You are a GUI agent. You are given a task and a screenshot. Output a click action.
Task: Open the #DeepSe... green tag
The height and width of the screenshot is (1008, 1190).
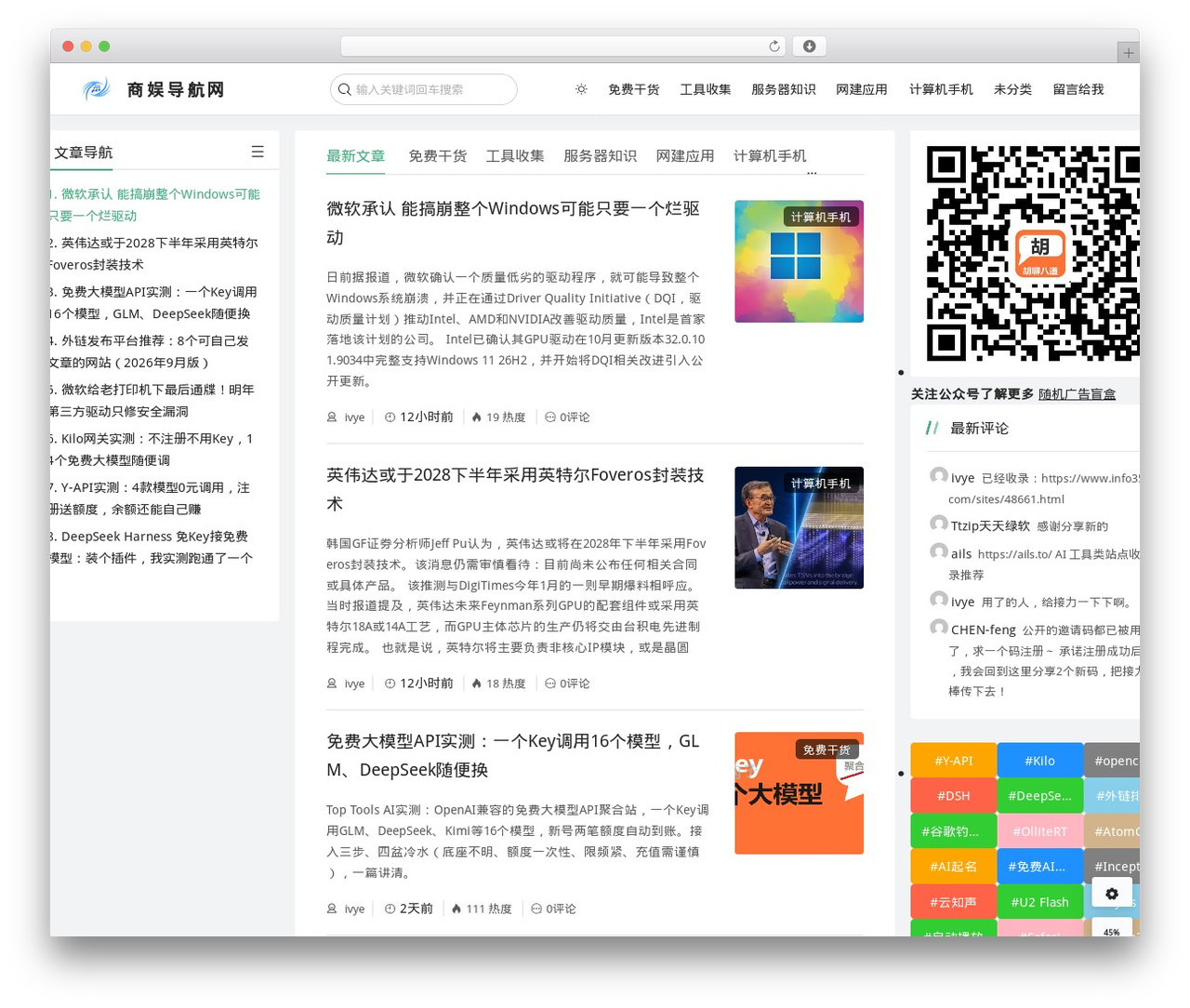tap(1040, 796)
